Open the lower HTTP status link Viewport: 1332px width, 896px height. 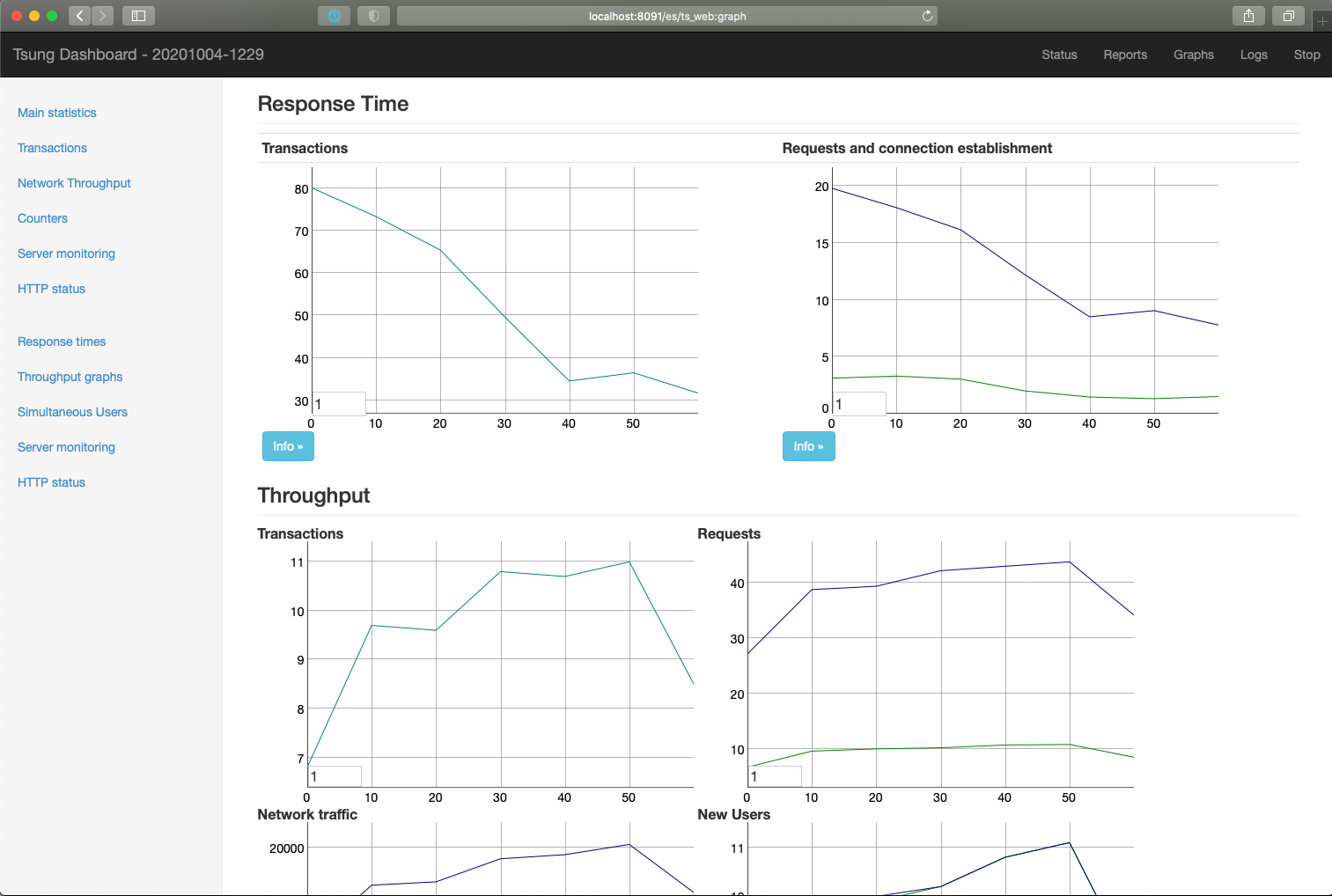(x=51, y=482)
